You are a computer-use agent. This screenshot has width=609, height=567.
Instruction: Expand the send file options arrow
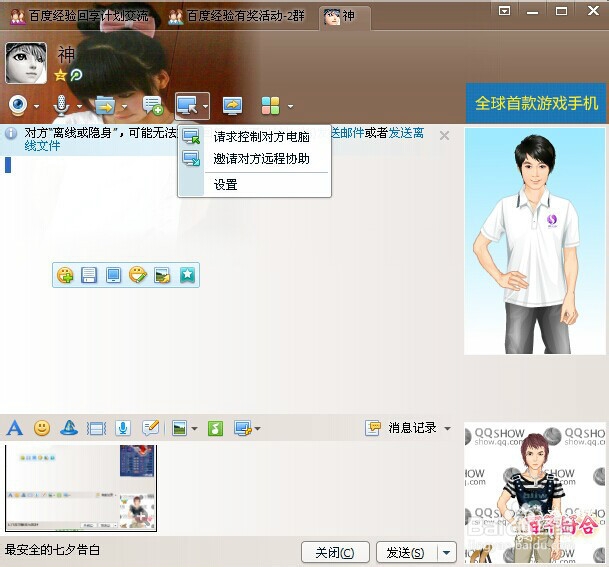tap(124, 106)
